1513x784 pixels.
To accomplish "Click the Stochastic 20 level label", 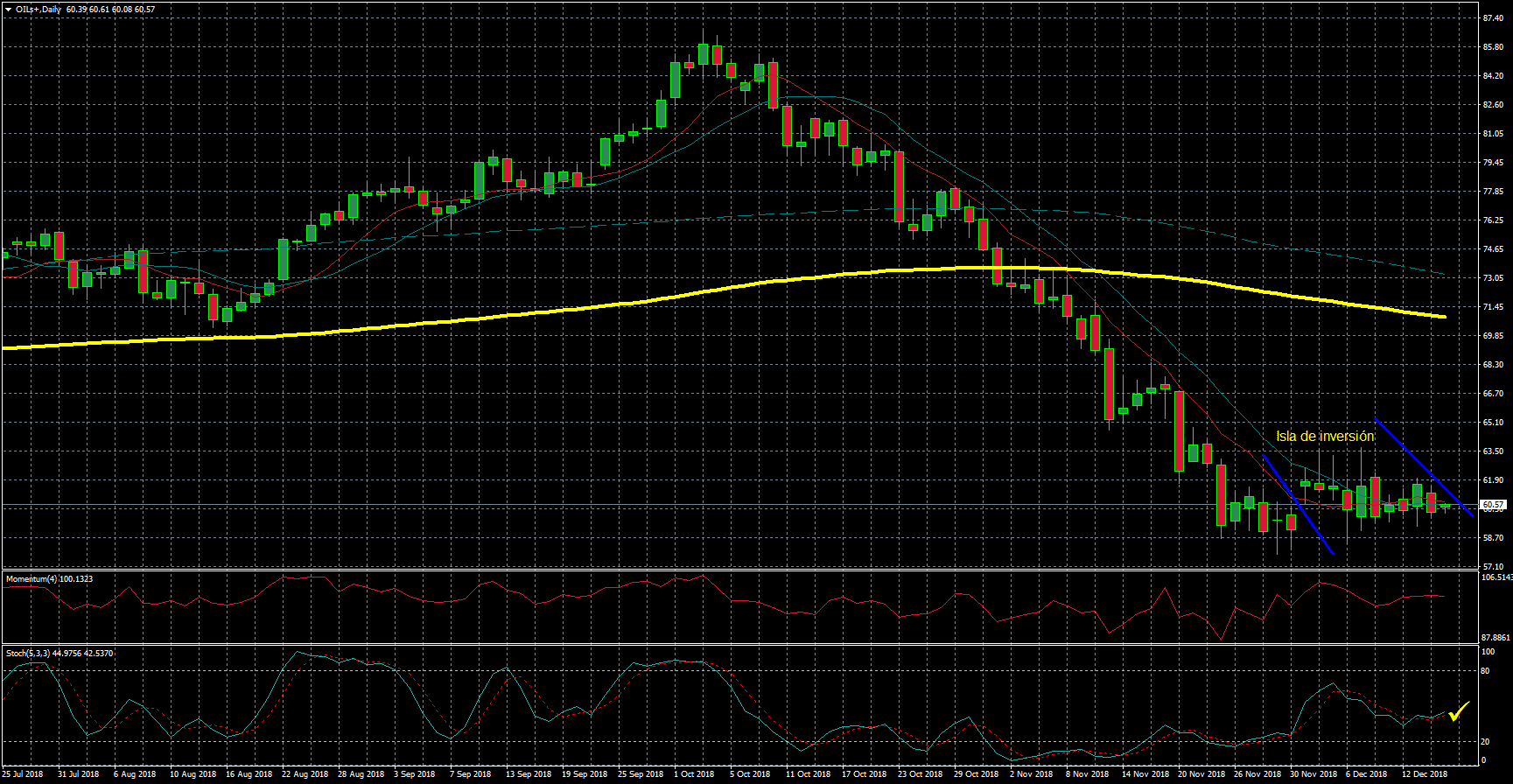I will pos(1485,742).
